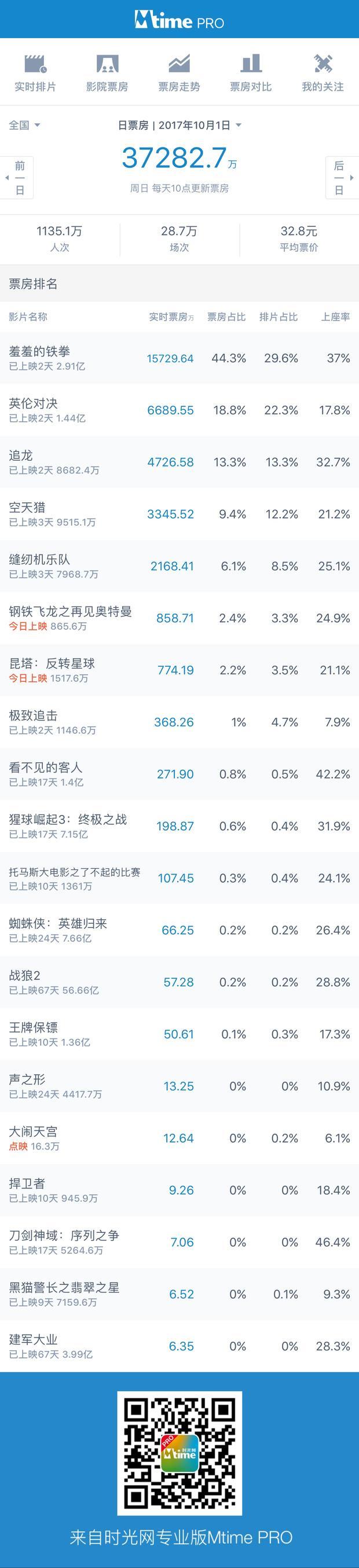This screenshot has width=359, height=1568.
Task: Sort by 票房占比 column header
Action: click(x=226, y=317)
